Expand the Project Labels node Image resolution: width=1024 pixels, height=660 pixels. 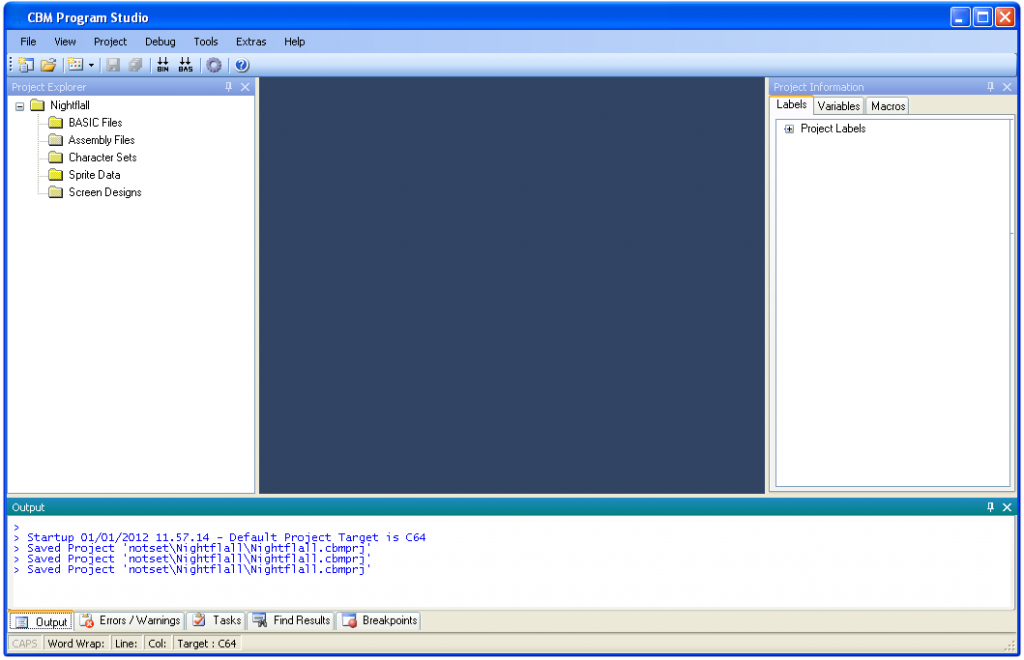(x=789, y=129)
